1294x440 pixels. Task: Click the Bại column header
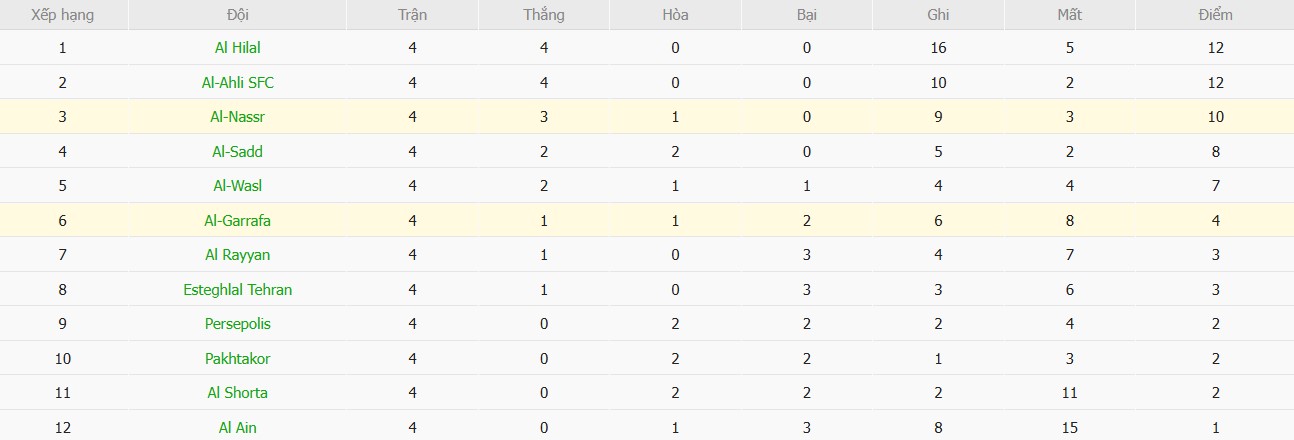806,15
